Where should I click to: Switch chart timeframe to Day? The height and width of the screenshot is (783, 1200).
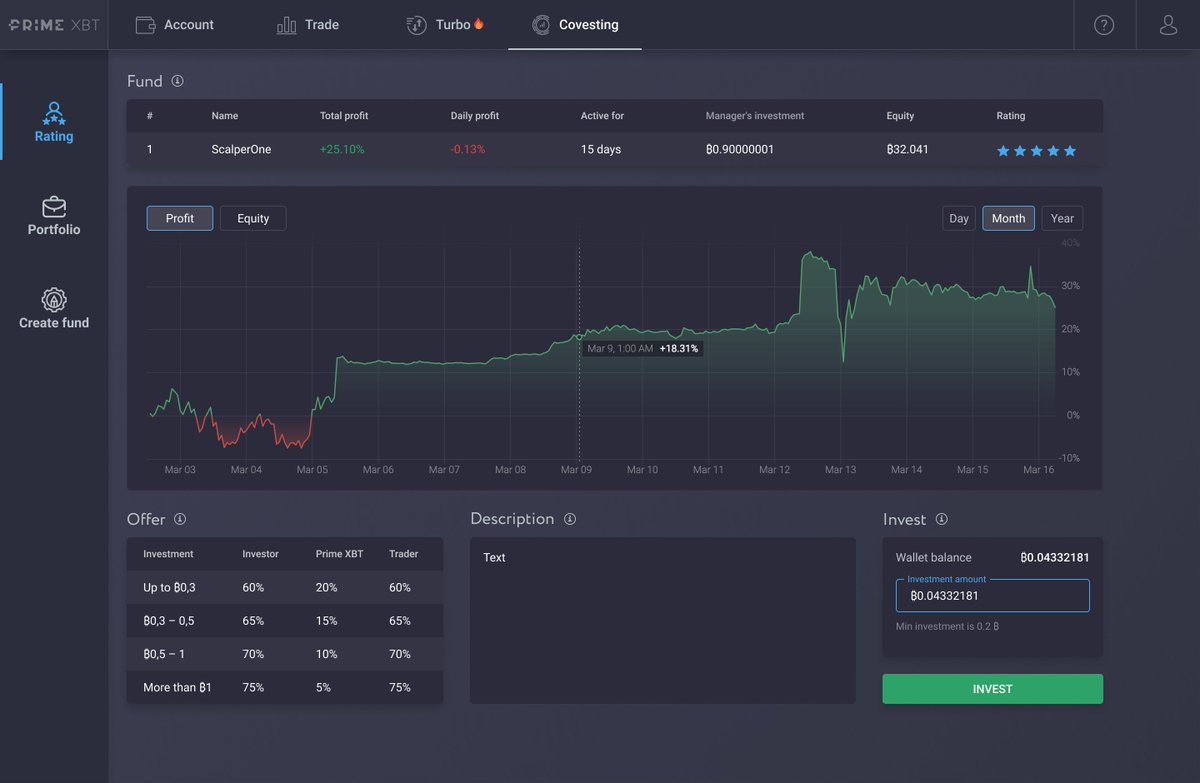[x=958, y=217]
